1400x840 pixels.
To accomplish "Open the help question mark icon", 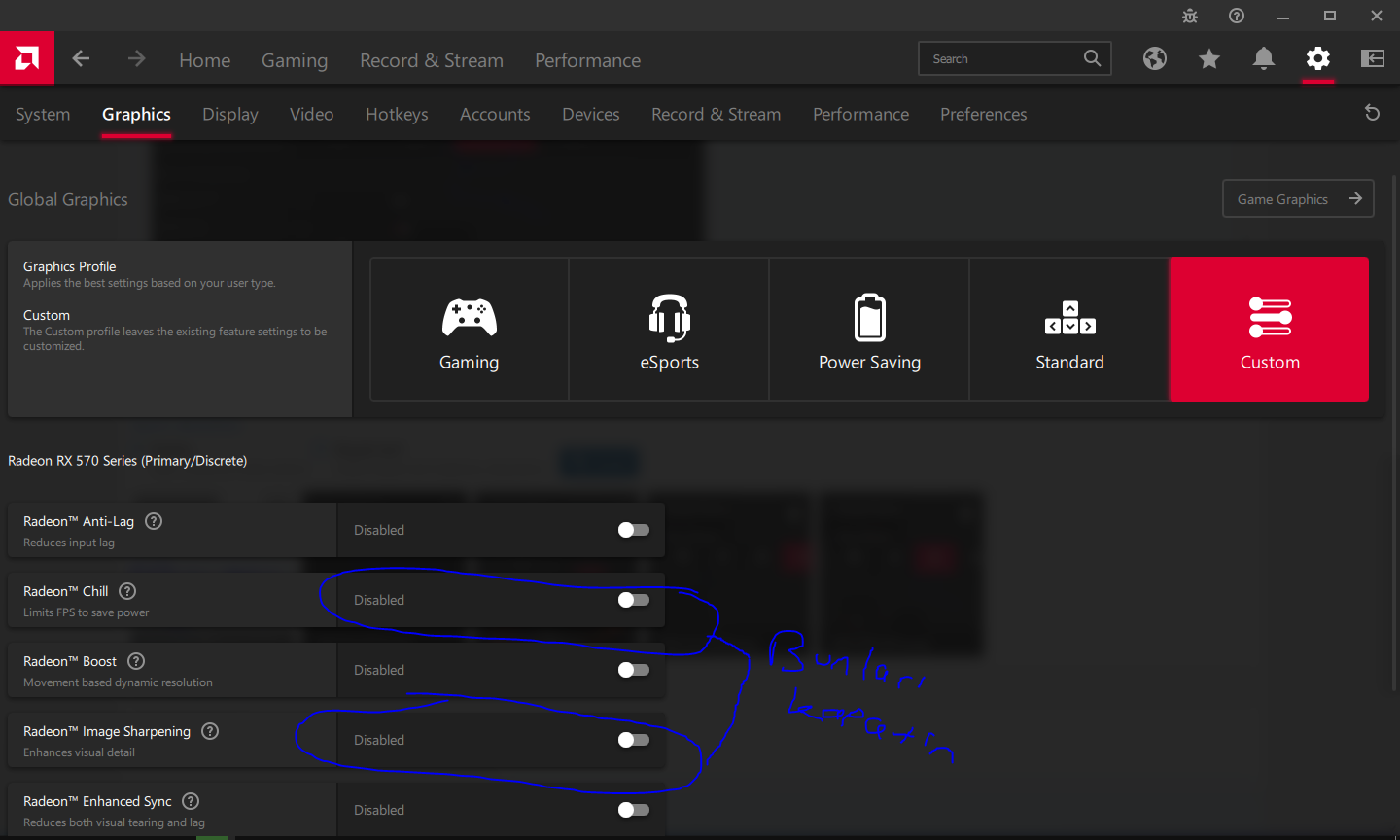I will pos(1237,16).
